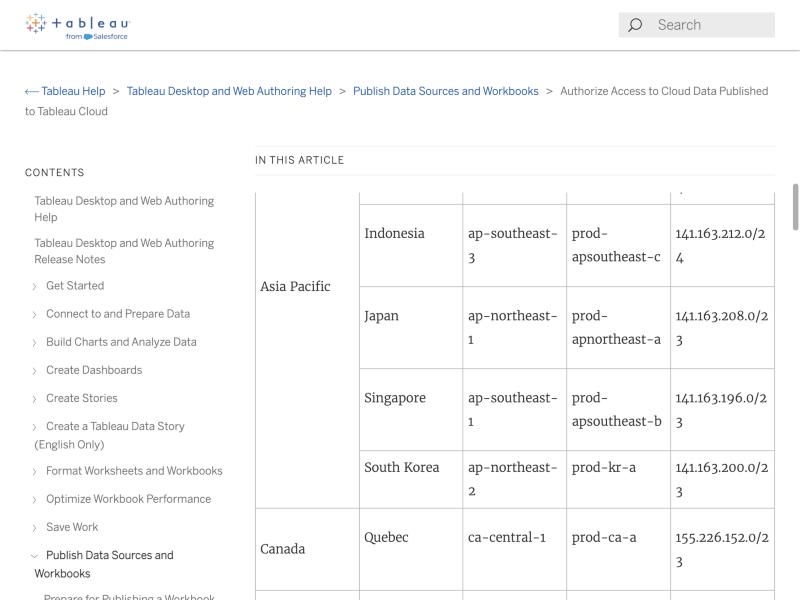The height and width of the screenshot is (600, 800).
Task: Click the 141.163.212.0/24 IP cell
Action: (x=722, y=245)
